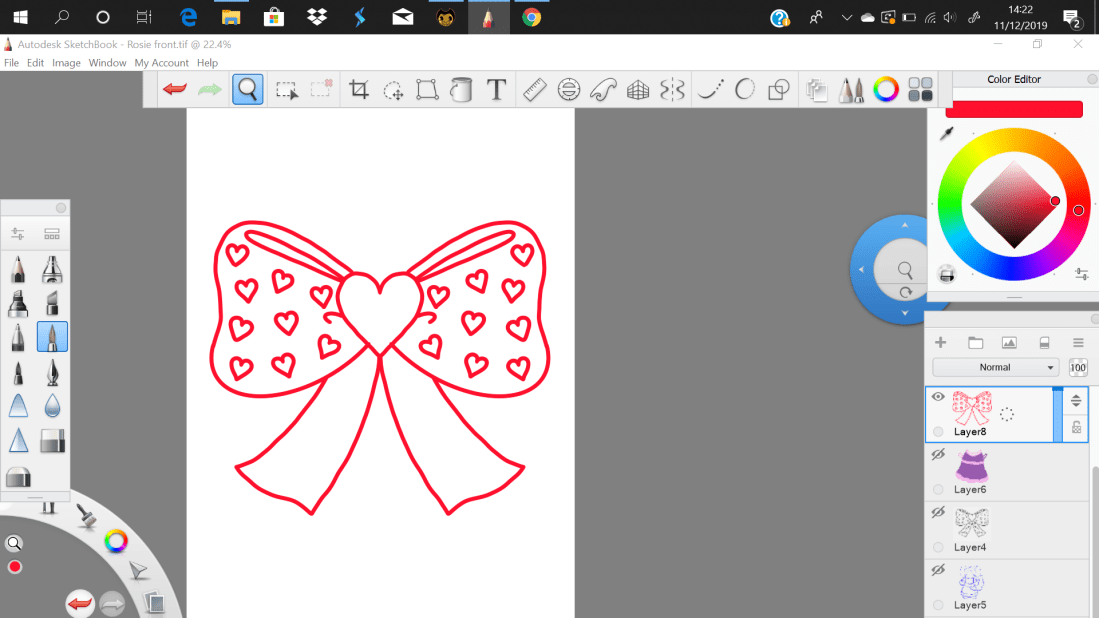The width and height of the screenshot is (1099, 618).
Task: Add a new layer with plus button
Action: tap(940, 343)
